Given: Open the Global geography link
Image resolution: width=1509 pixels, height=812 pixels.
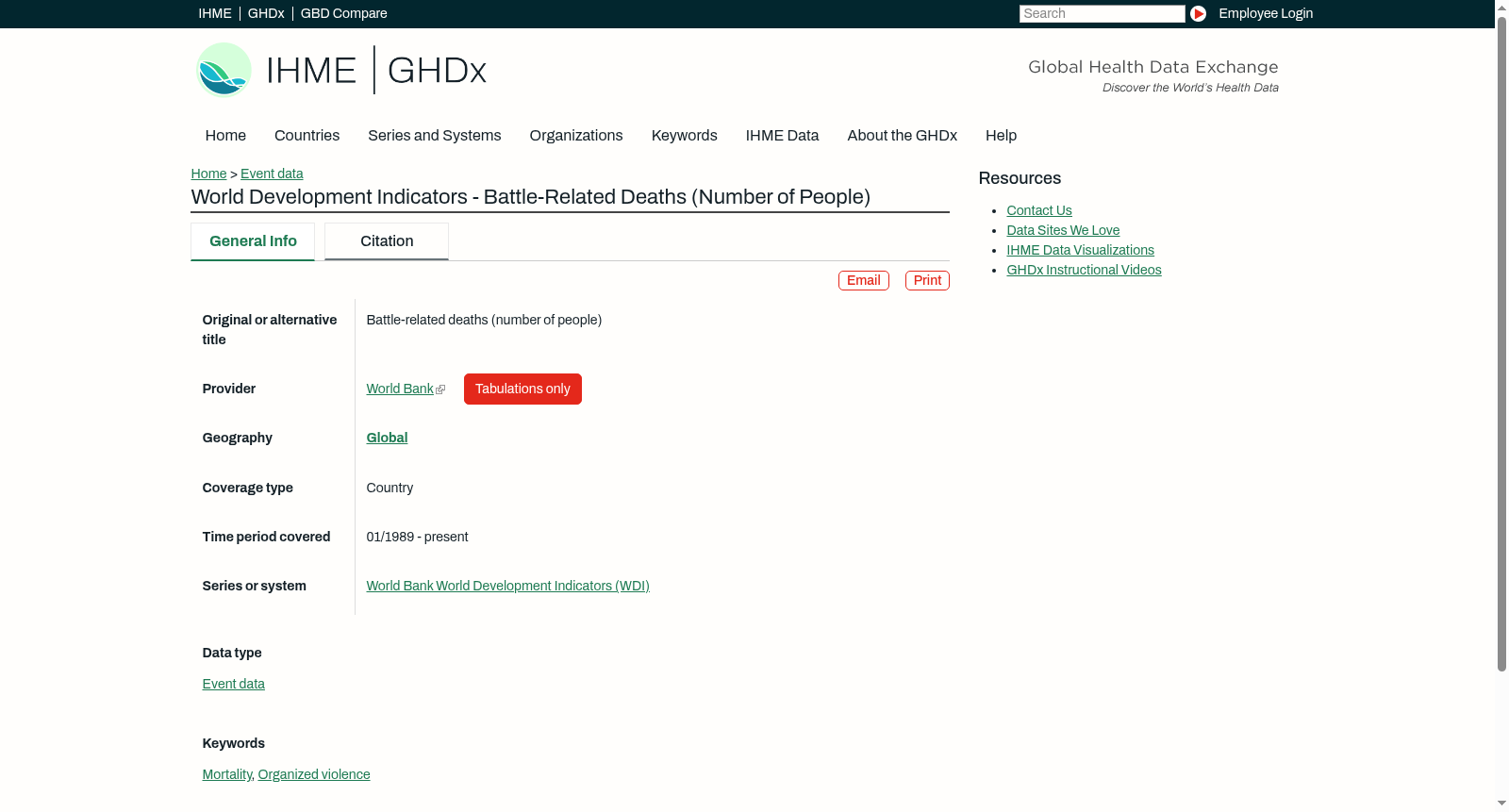Looking at the screenshot, I should (x=387, y=438).
